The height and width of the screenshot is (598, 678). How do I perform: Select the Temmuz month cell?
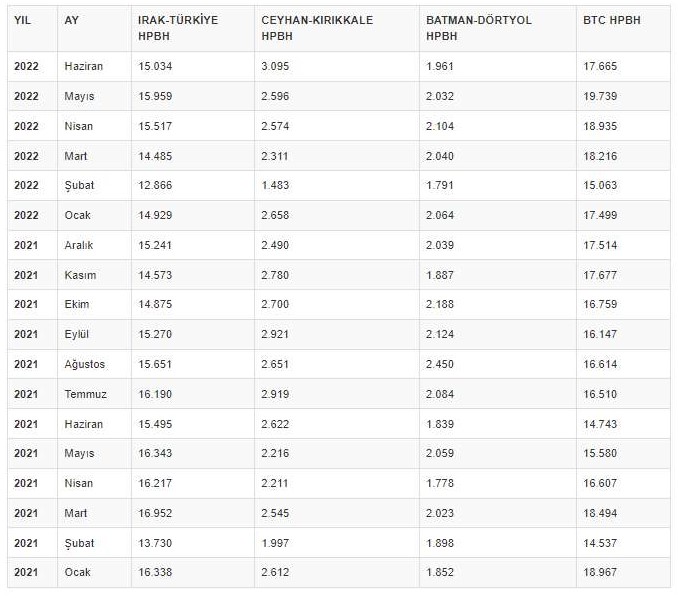85,394
